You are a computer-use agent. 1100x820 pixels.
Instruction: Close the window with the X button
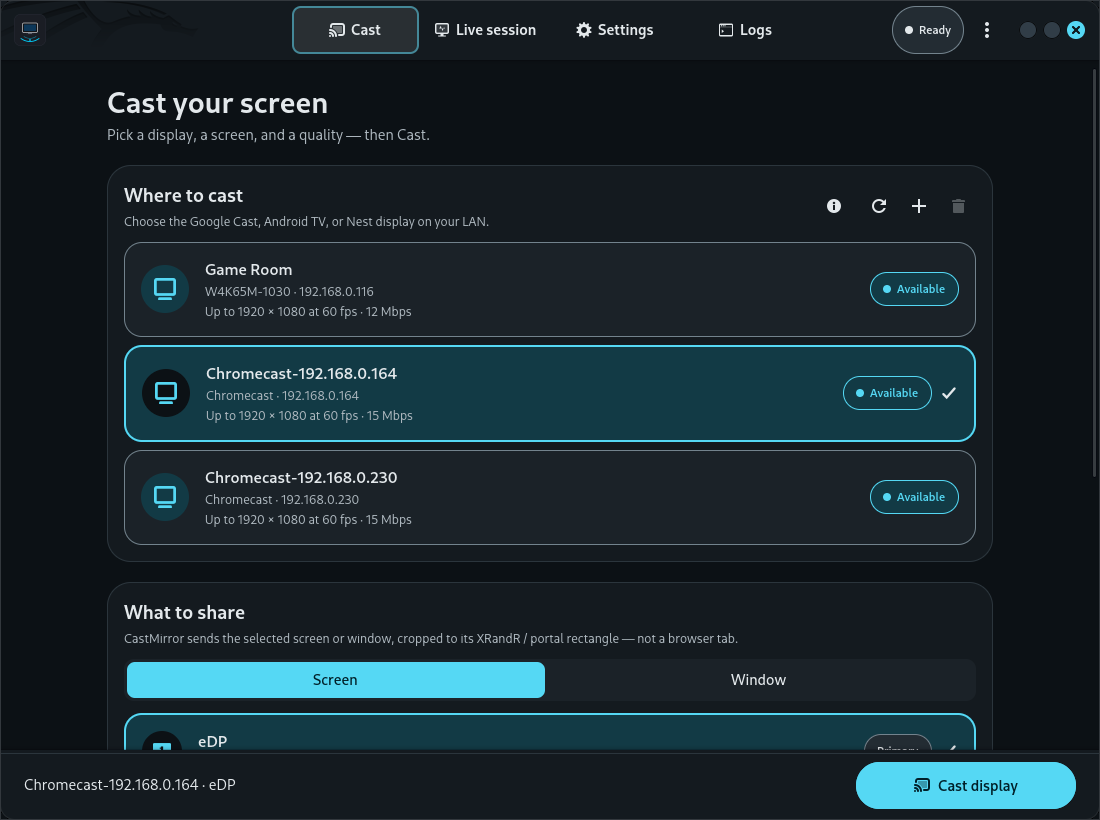coord(1075,30)
